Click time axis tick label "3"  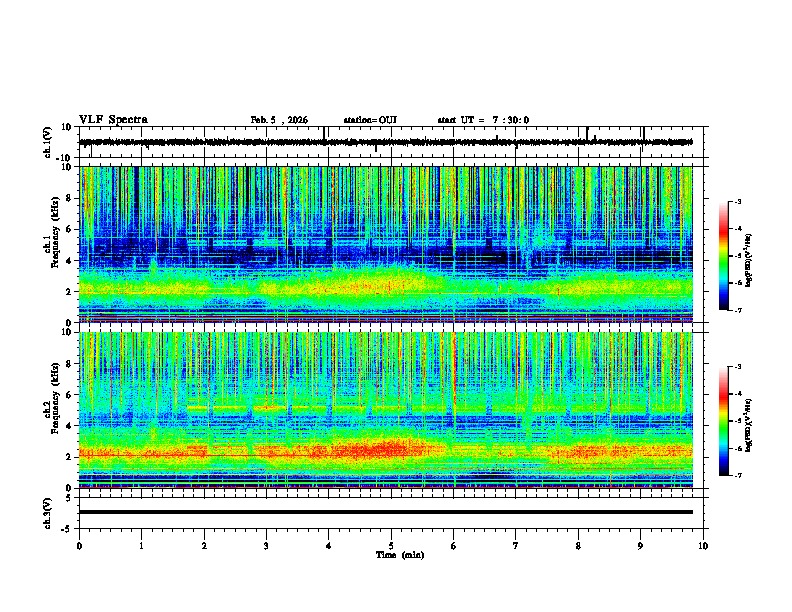point(266,546)
